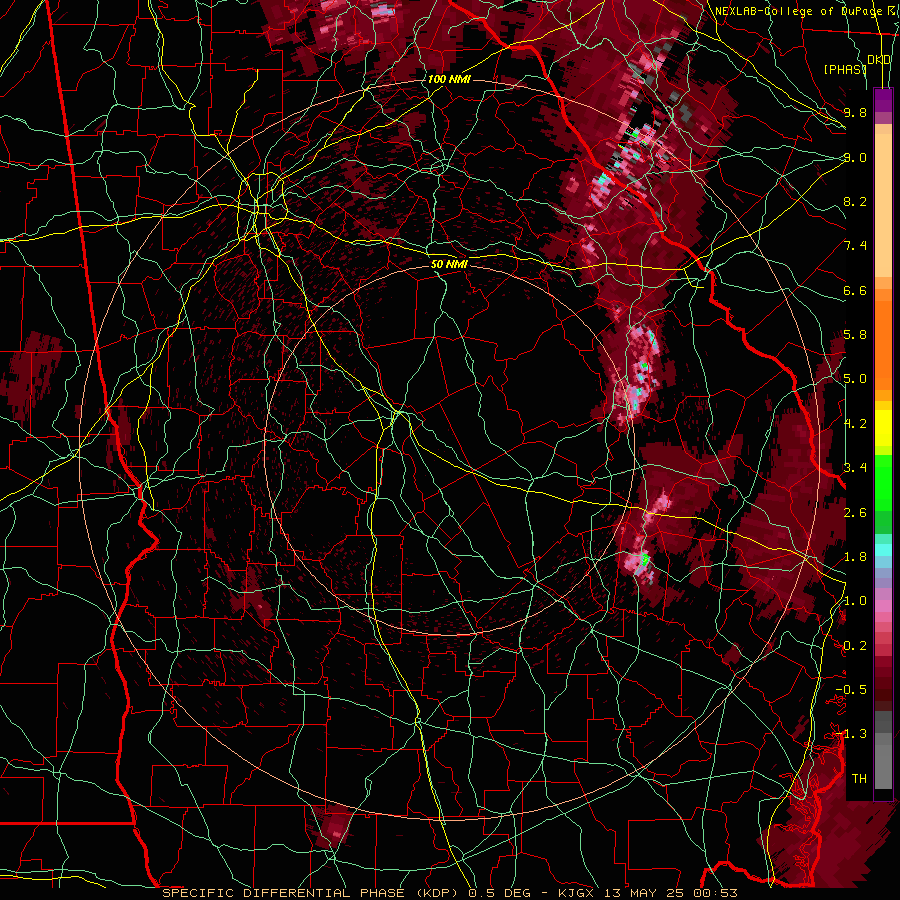Select the 1.0 value on the color scale
Image resolution: width=900 pixels, height=900 pixels.
point(855,601)
